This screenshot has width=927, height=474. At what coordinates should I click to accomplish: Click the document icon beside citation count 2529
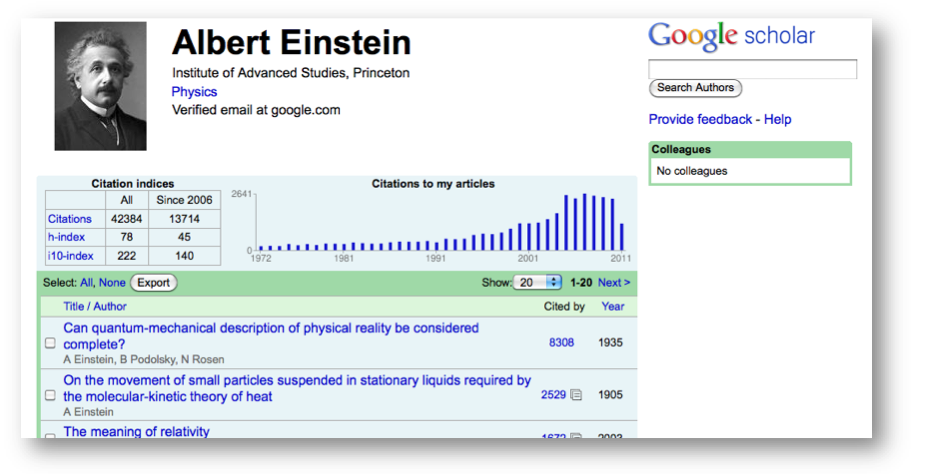point(576,395)
